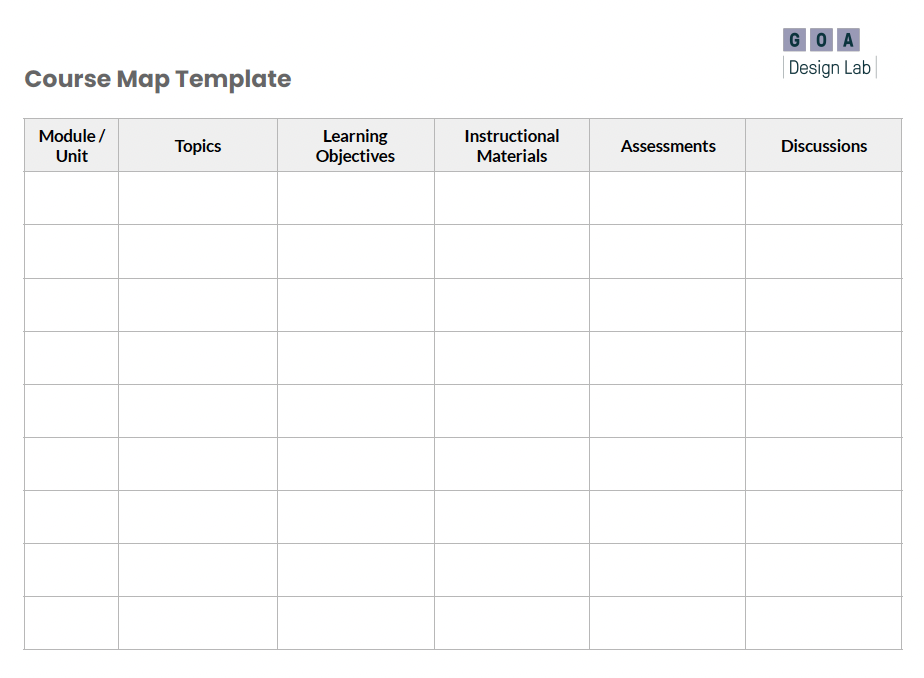Click the Learning Objectives header cell
924x678 pixels.
coord(355,146)
